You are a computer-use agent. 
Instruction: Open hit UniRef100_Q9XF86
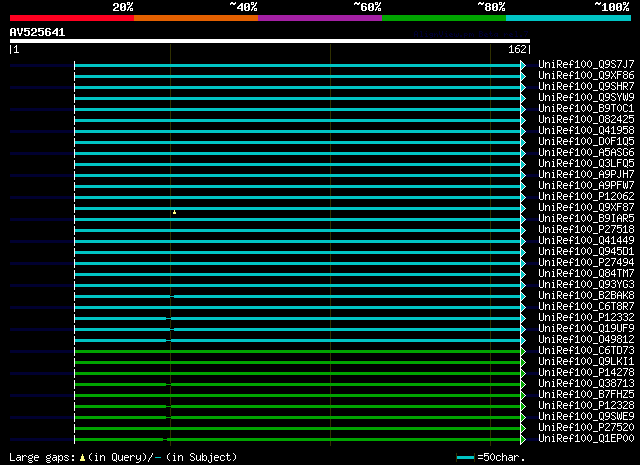click(586, 76)
